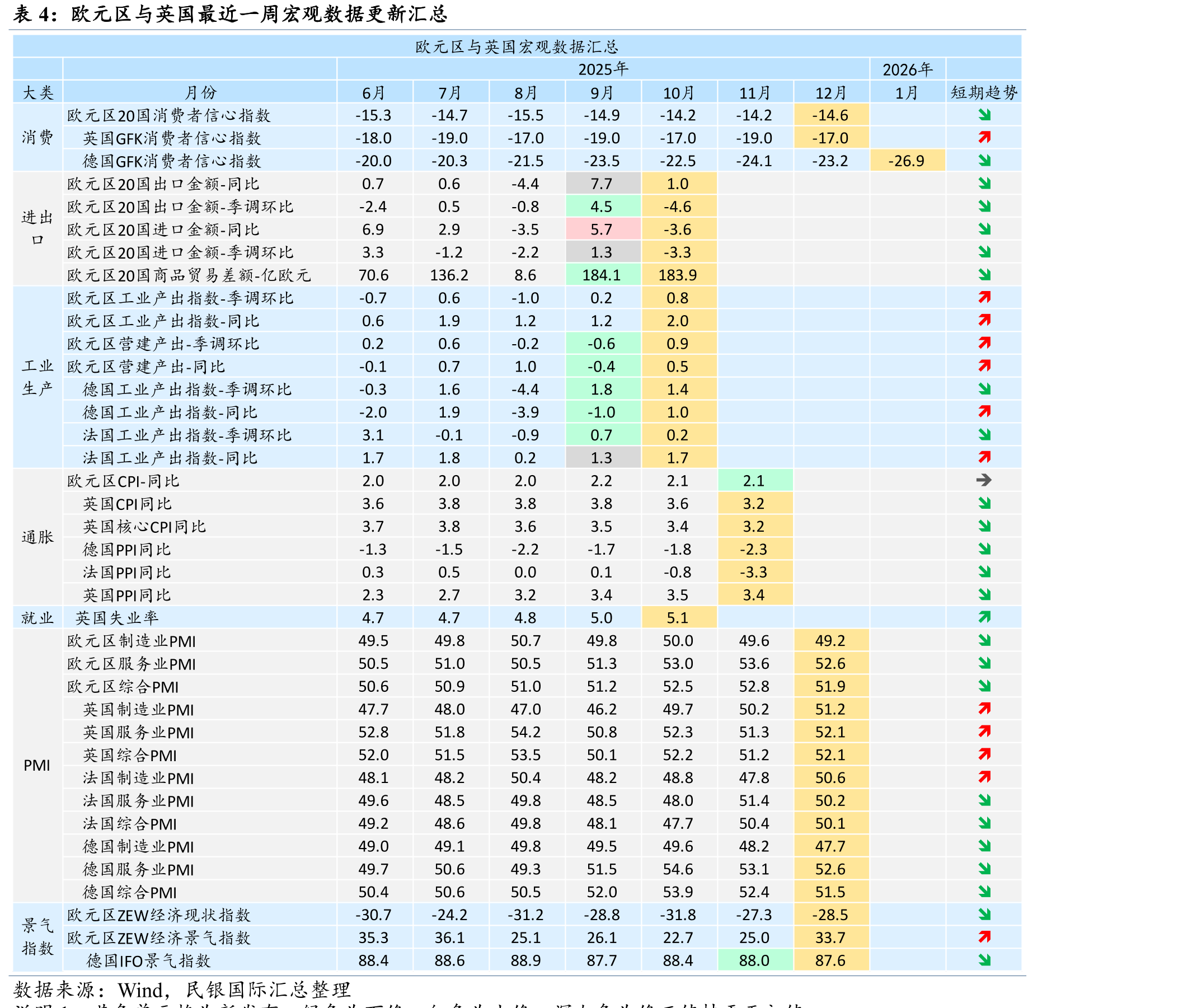1178x1008 pixels.
Task: Click the trend arrow for 德国工业产出指数-同比
Action: (984, 411)
